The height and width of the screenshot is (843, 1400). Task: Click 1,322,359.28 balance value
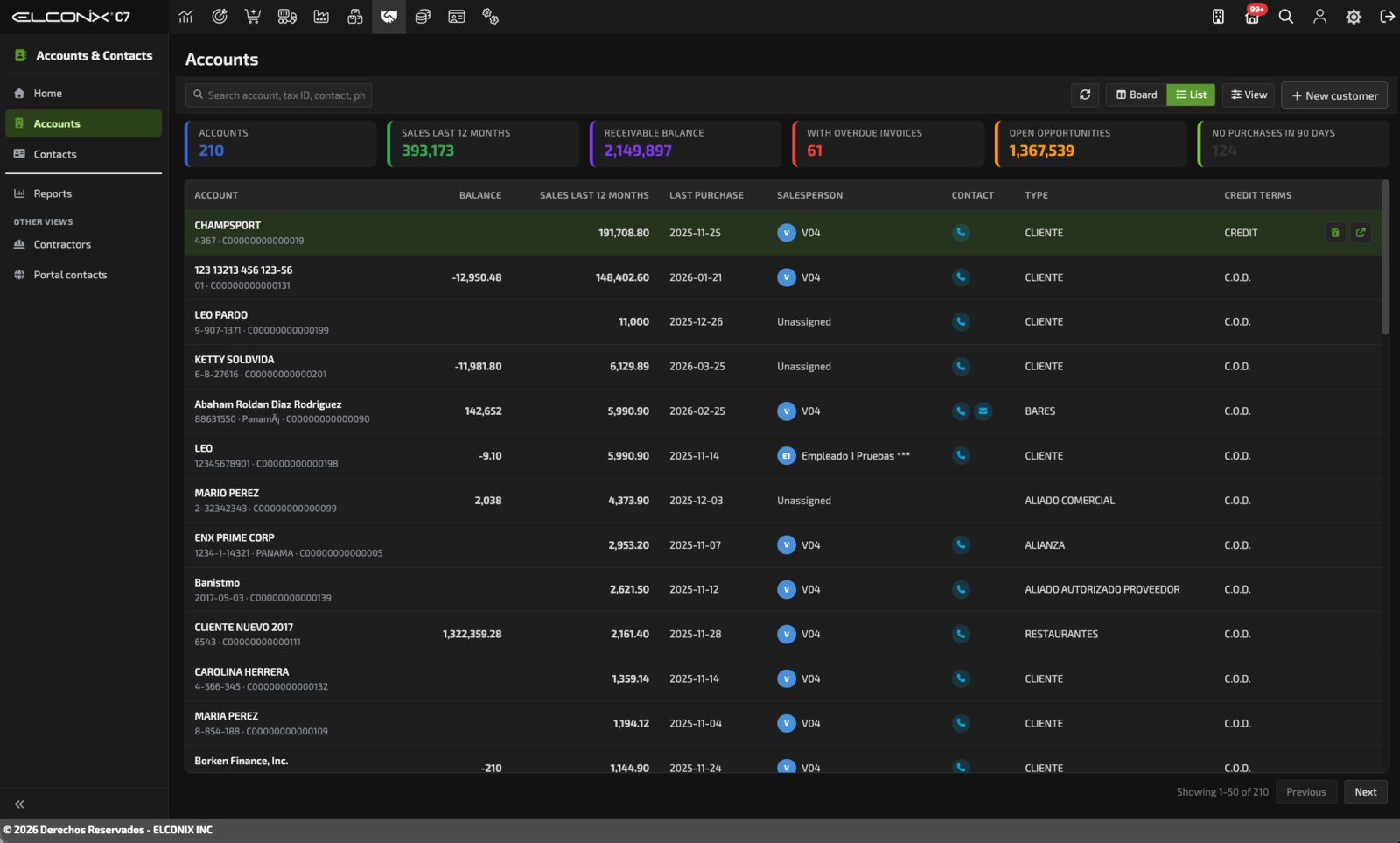click(x=472, y=634)
